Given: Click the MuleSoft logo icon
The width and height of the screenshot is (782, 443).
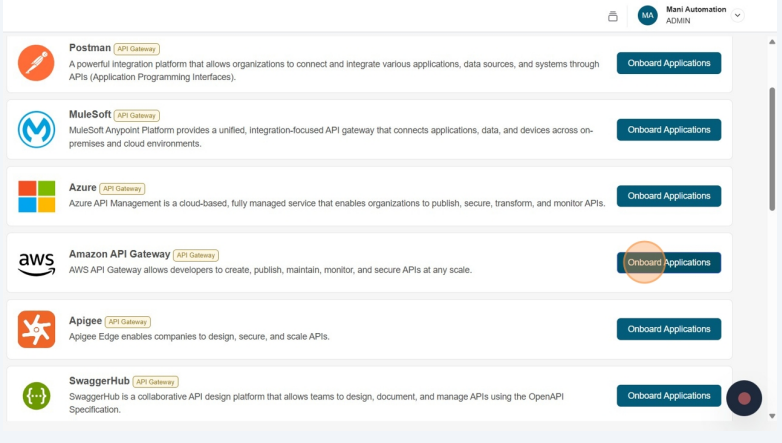Looking at the screenshot, I should click(37, 130).
